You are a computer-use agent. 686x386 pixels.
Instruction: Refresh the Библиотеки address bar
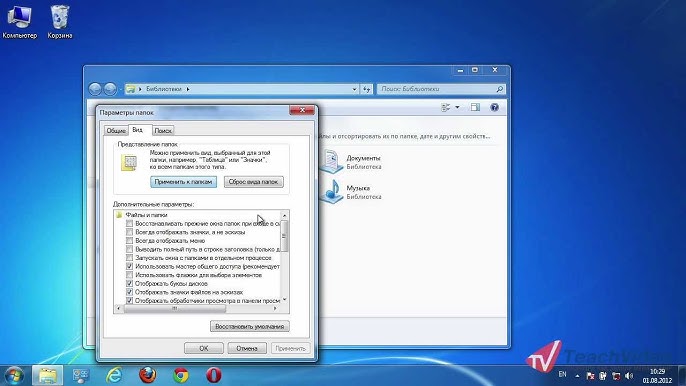pos(367,89)
